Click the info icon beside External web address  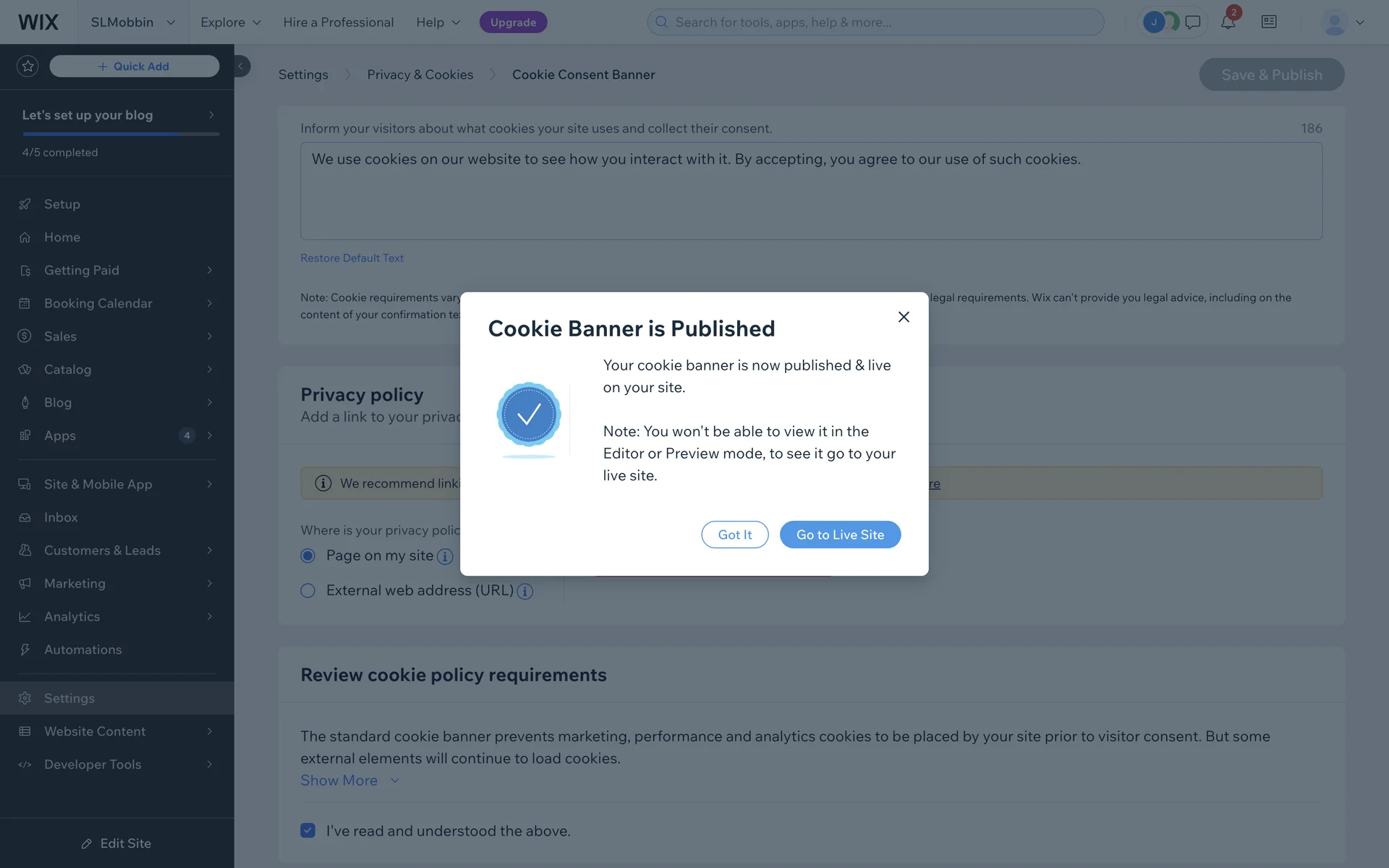coord(525,591)
